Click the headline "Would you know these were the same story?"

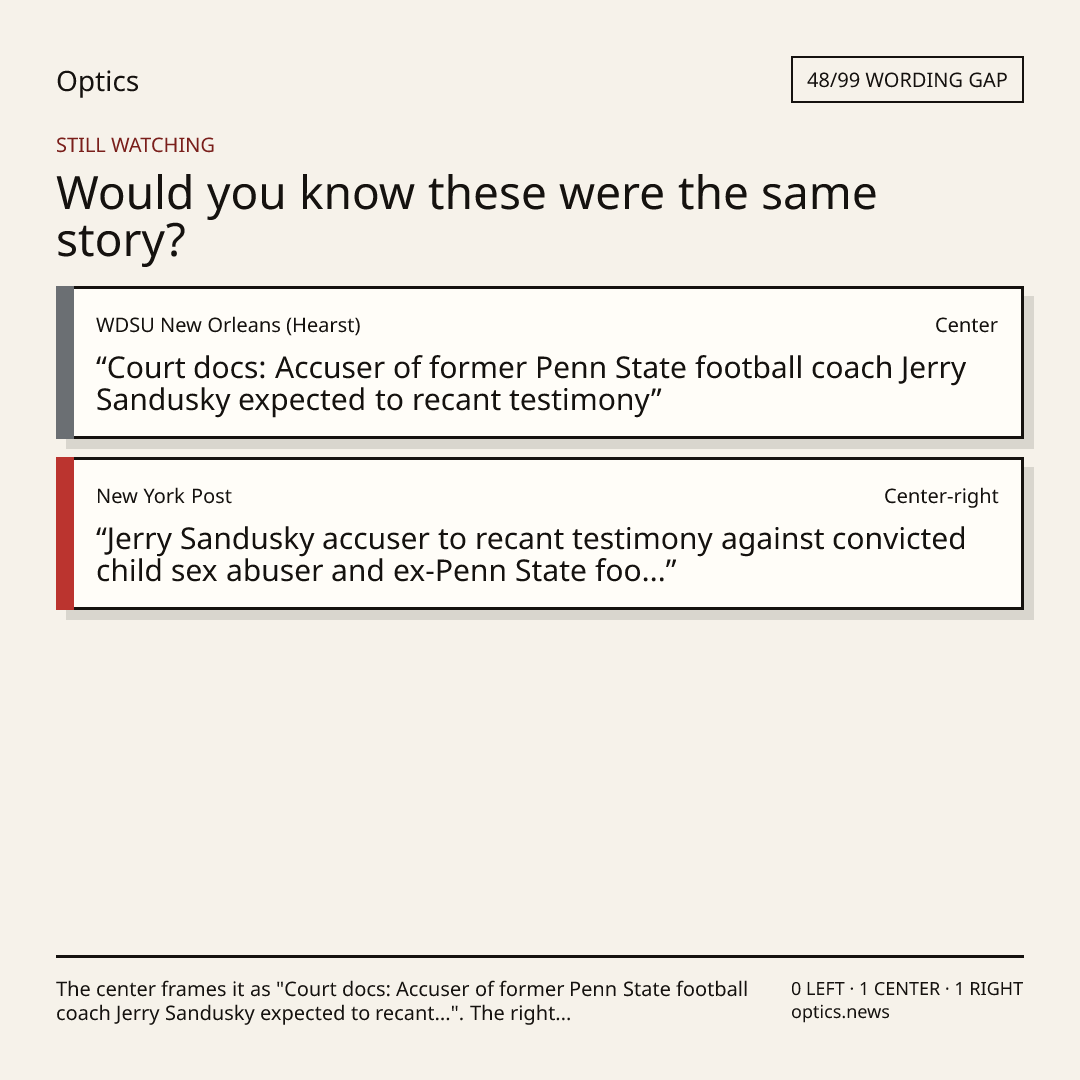click(466, 216)
